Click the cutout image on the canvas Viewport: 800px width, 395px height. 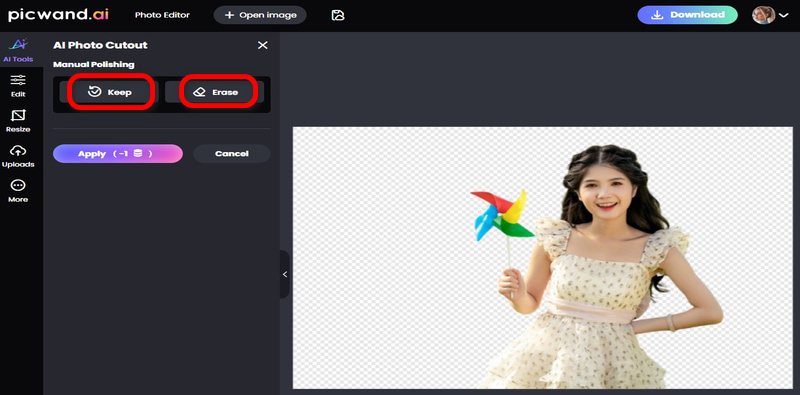[543, 258]
